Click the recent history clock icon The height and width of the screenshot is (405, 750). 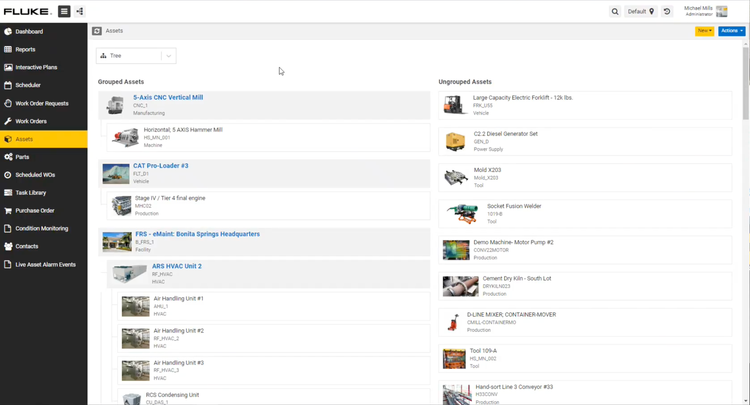667,11
